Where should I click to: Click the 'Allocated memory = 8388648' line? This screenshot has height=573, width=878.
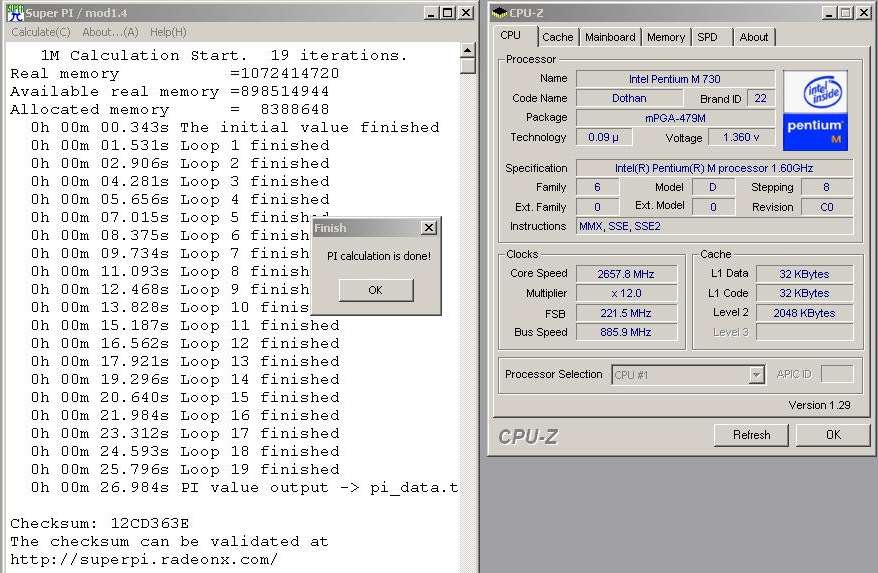pyautogui.click(x=170, y=109)
